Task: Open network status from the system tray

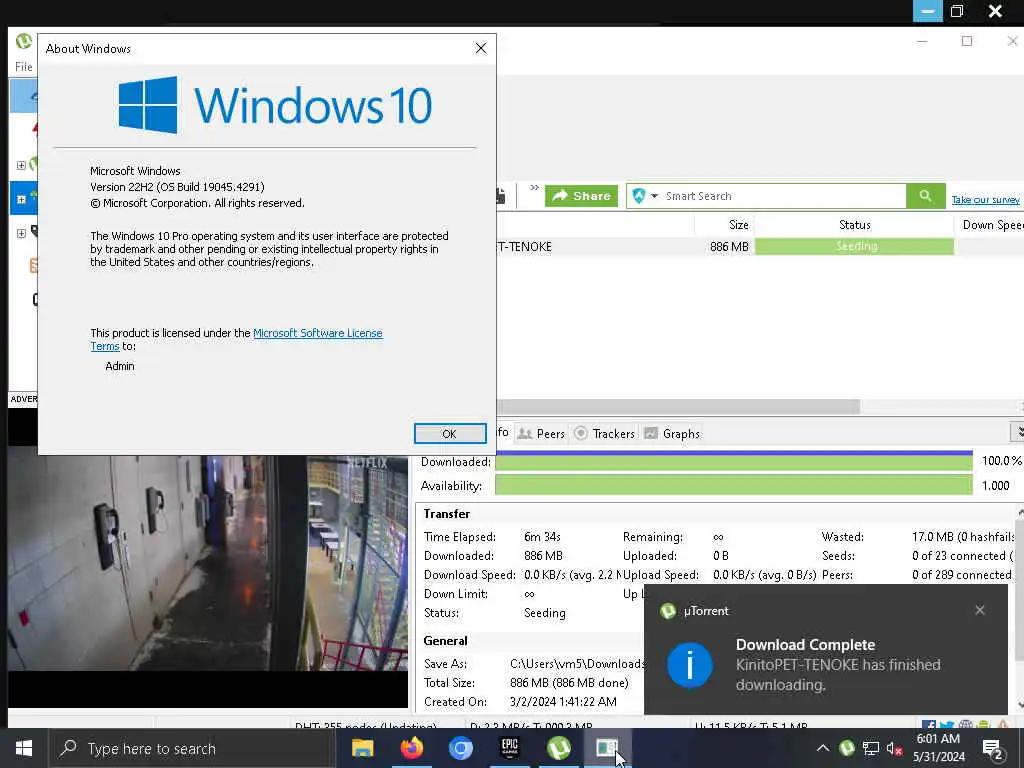Action: coord(871,748)
